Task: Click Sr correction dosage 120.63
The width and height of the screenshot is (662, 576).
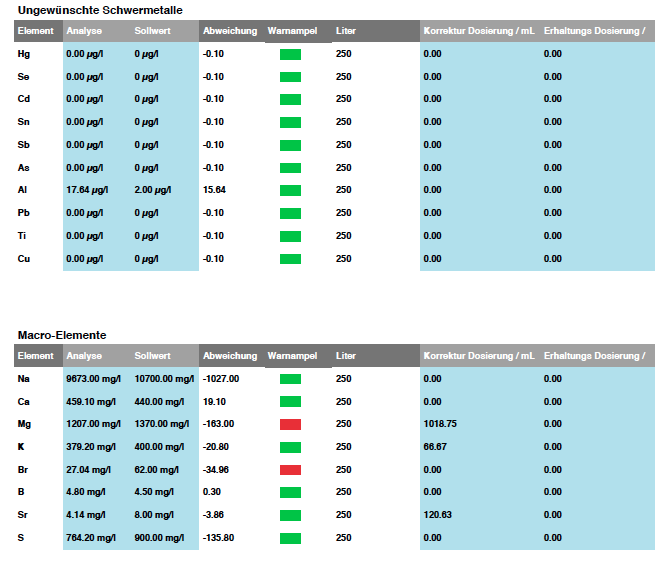Action: click(x=437, y=515)
